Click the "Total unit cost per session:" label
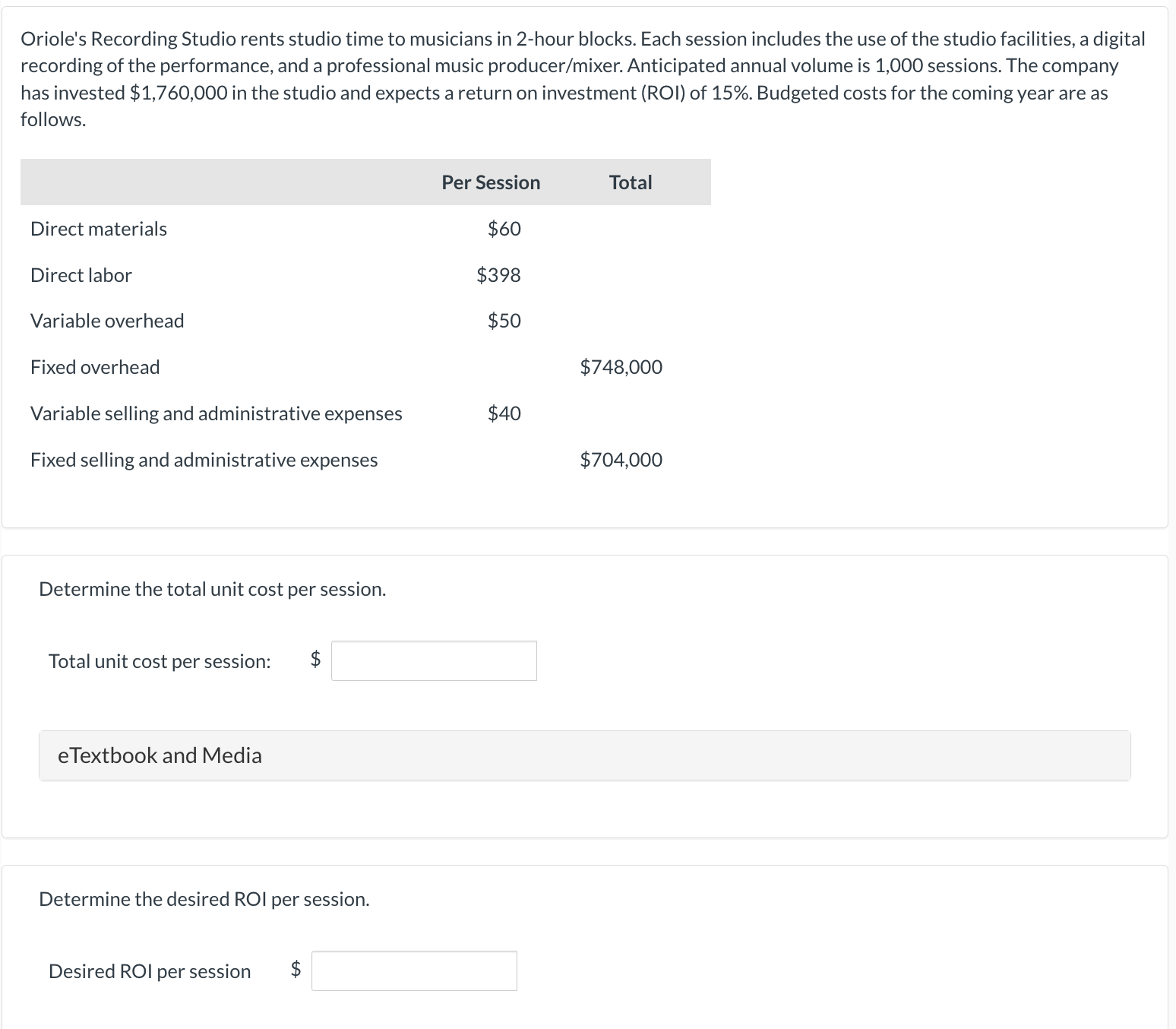 point(160,661)
